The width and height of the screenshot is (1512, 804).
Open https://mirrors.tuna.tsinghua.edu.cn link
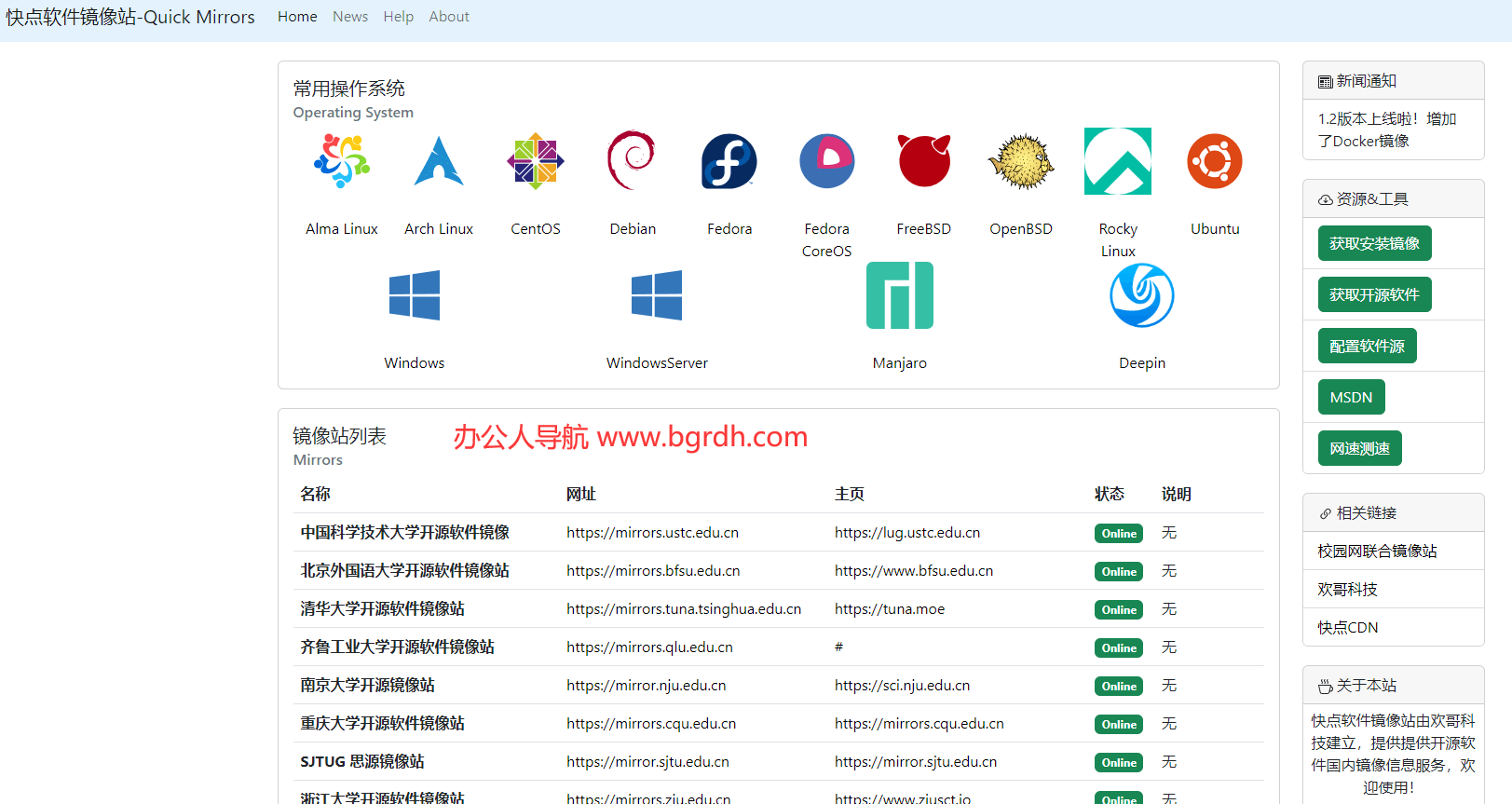click(x=684, y=609)
